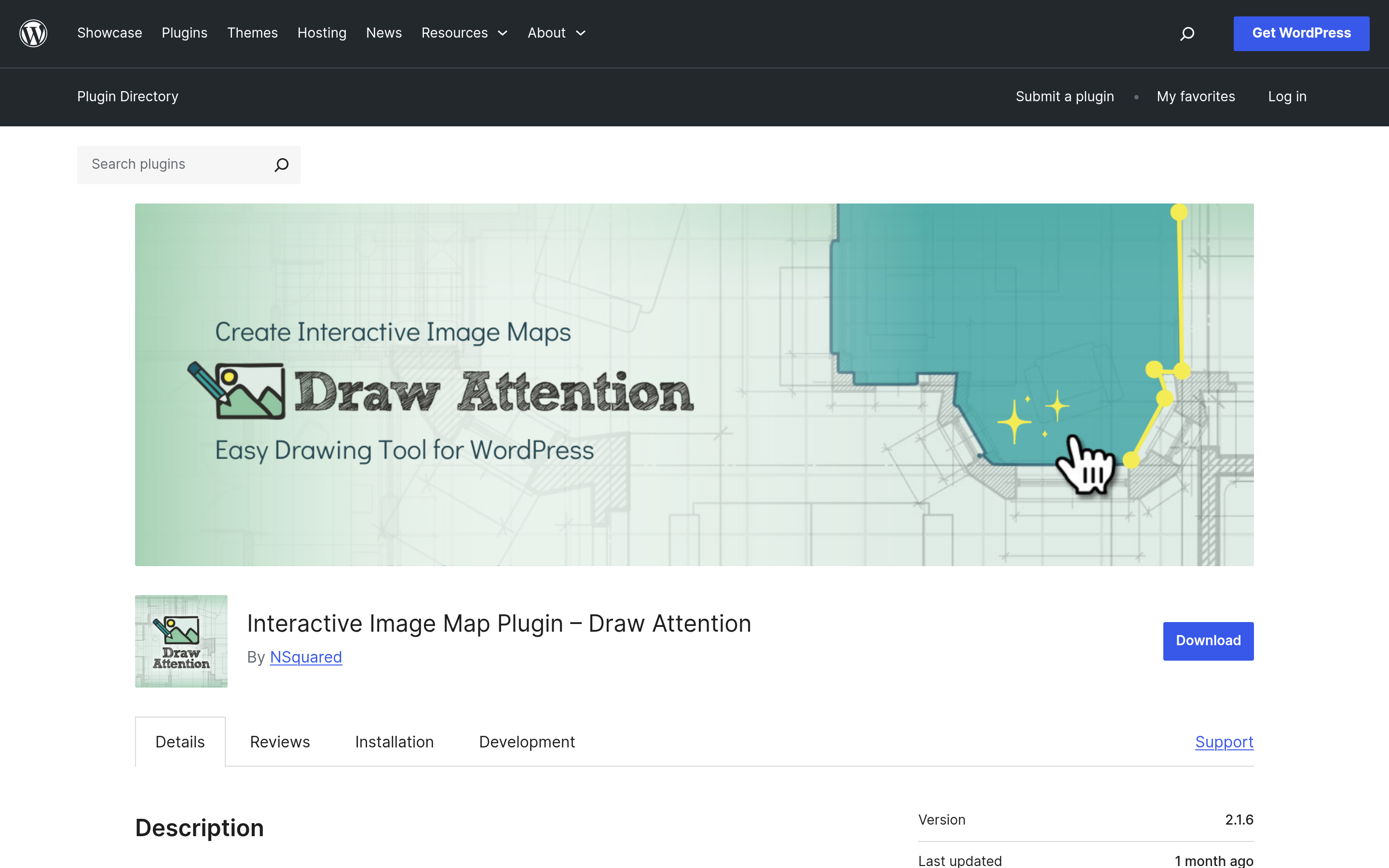Switch to the Development tab

coord(527,742)
